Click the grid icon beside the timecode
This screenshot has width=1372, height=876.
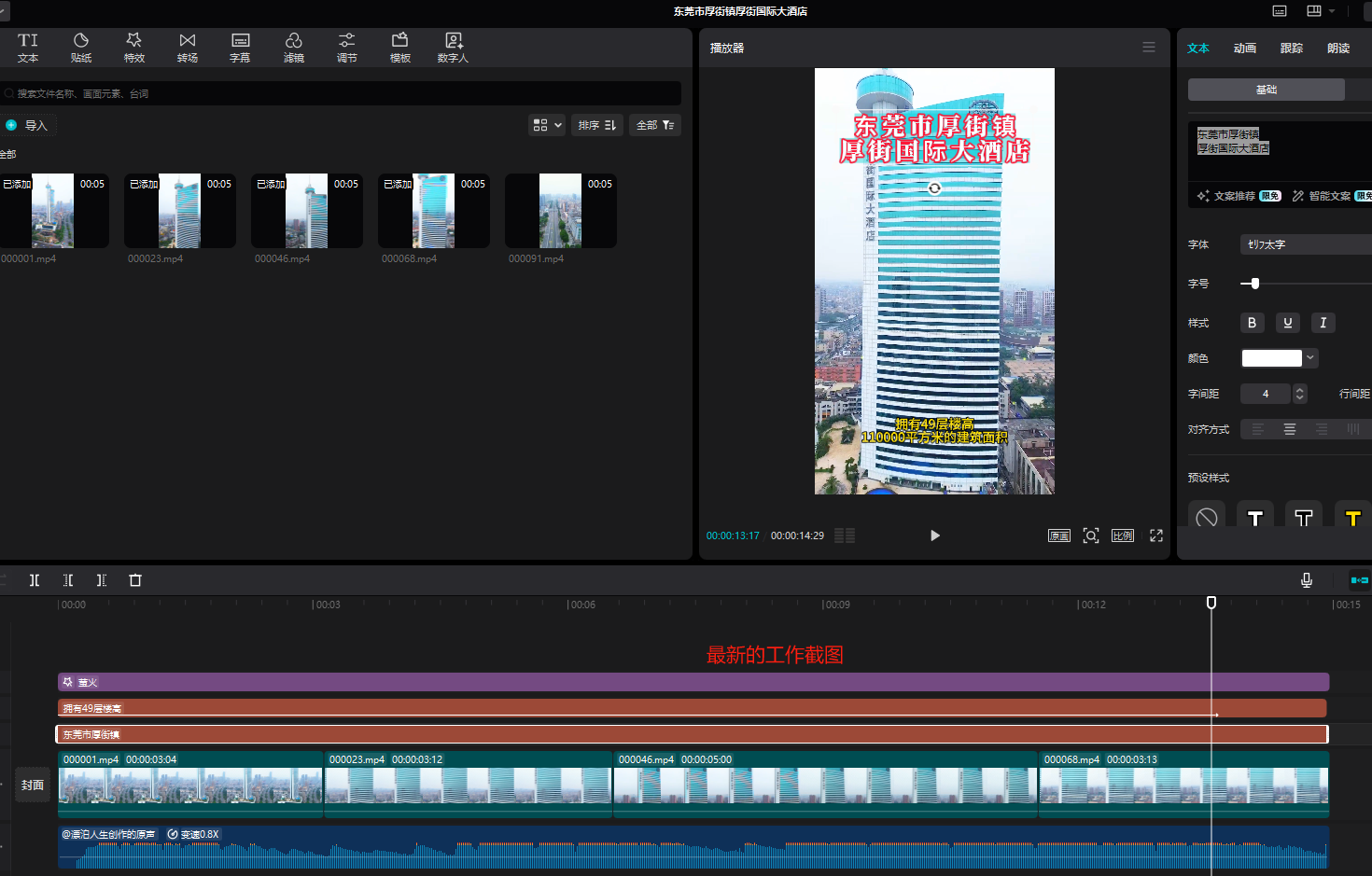[x=845, y=535]
